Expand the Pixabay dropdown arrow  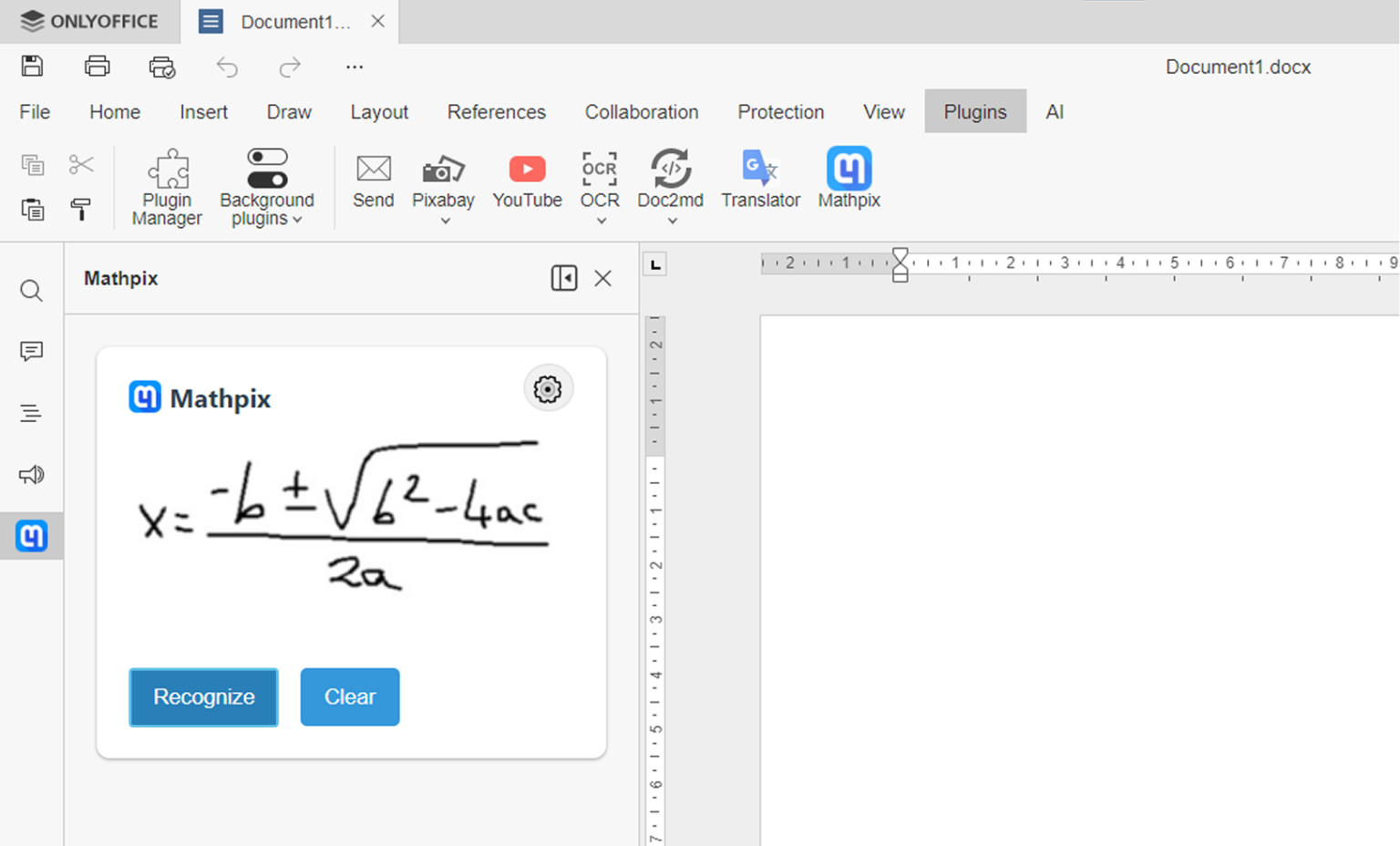coord(443,220)
